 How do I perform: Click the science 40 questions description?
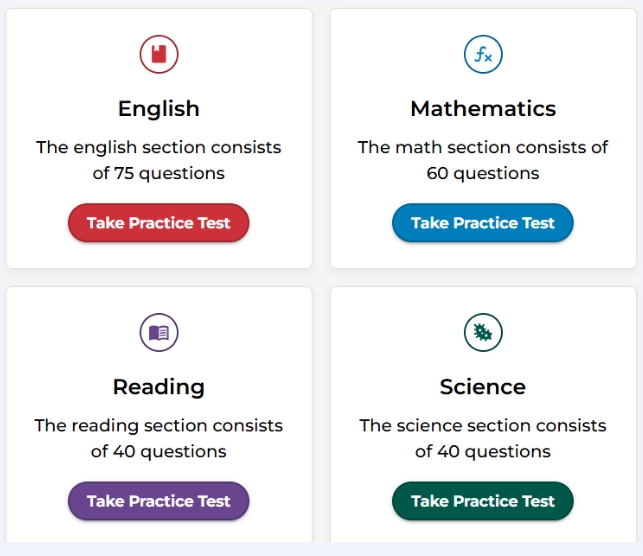coord(483,438)
